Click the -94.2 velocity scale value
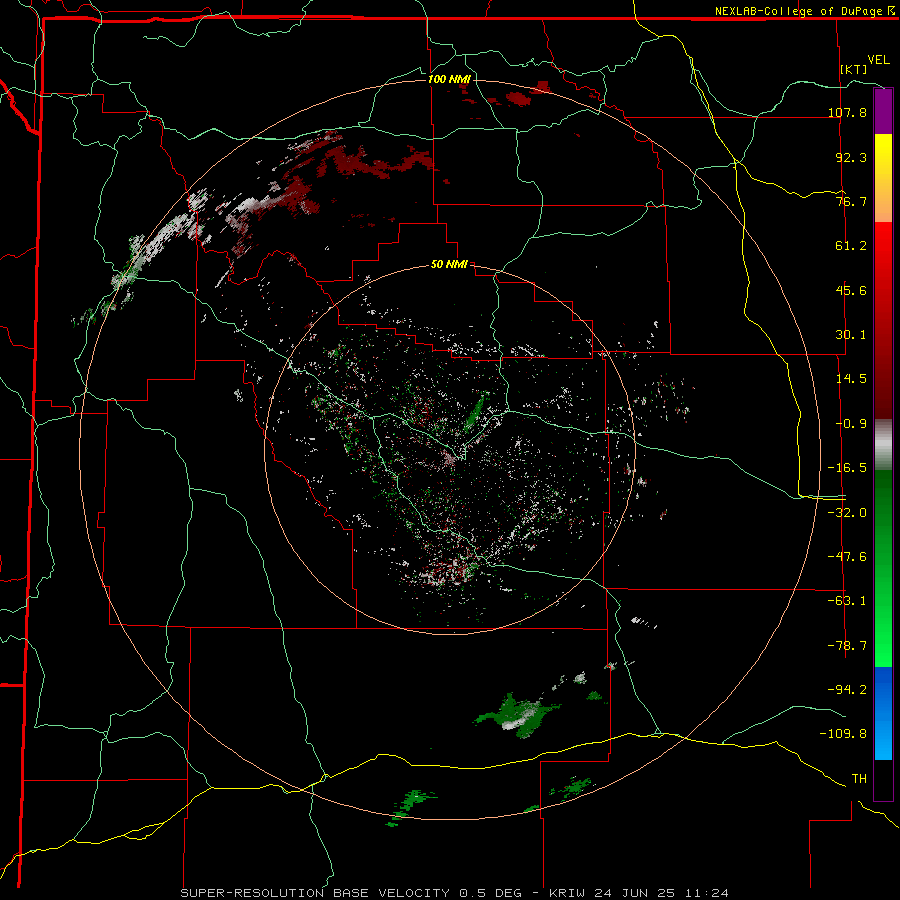 pos(847,690)
